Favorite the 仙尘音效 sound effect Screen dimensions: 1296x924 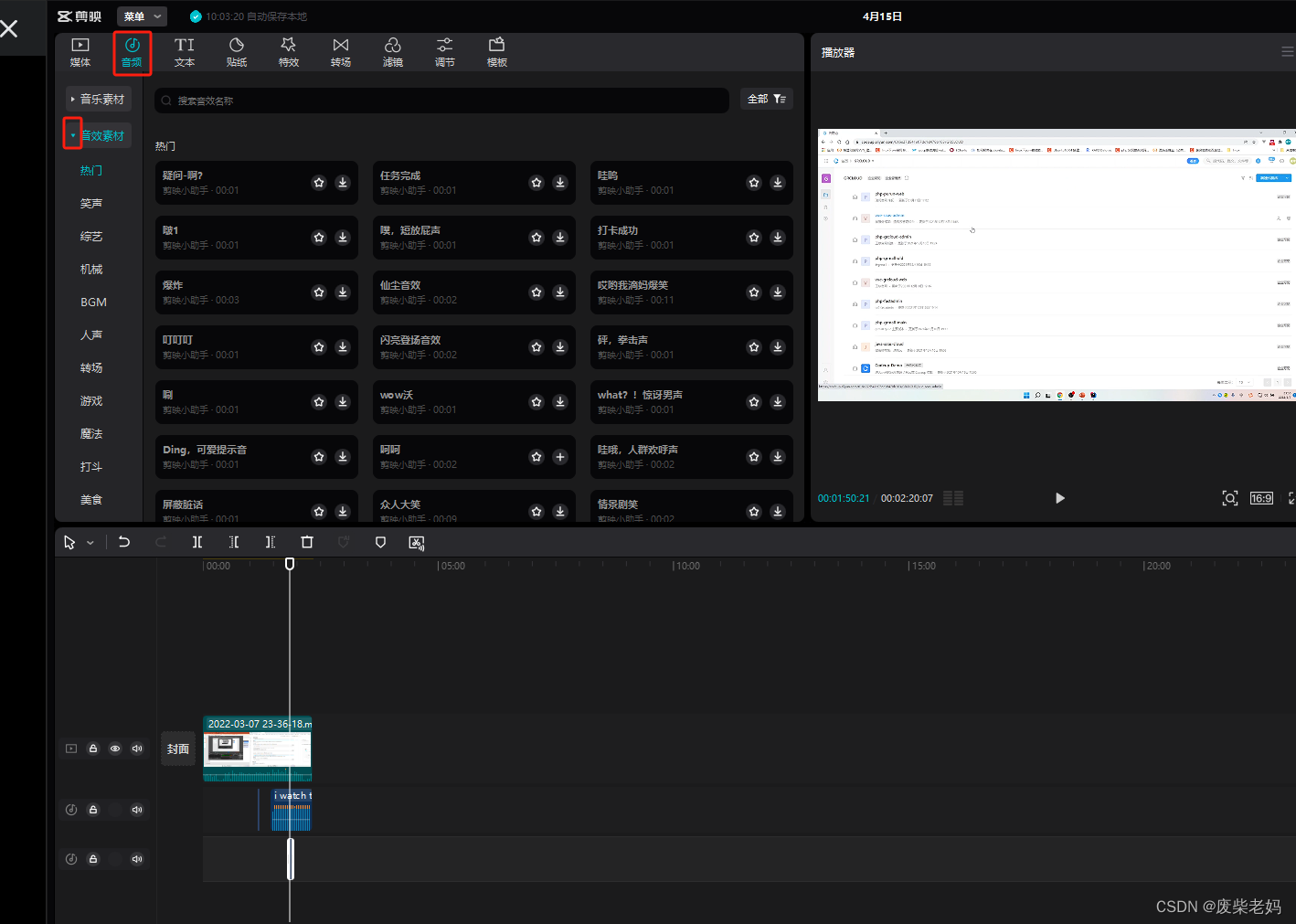[x=536, y=292]
